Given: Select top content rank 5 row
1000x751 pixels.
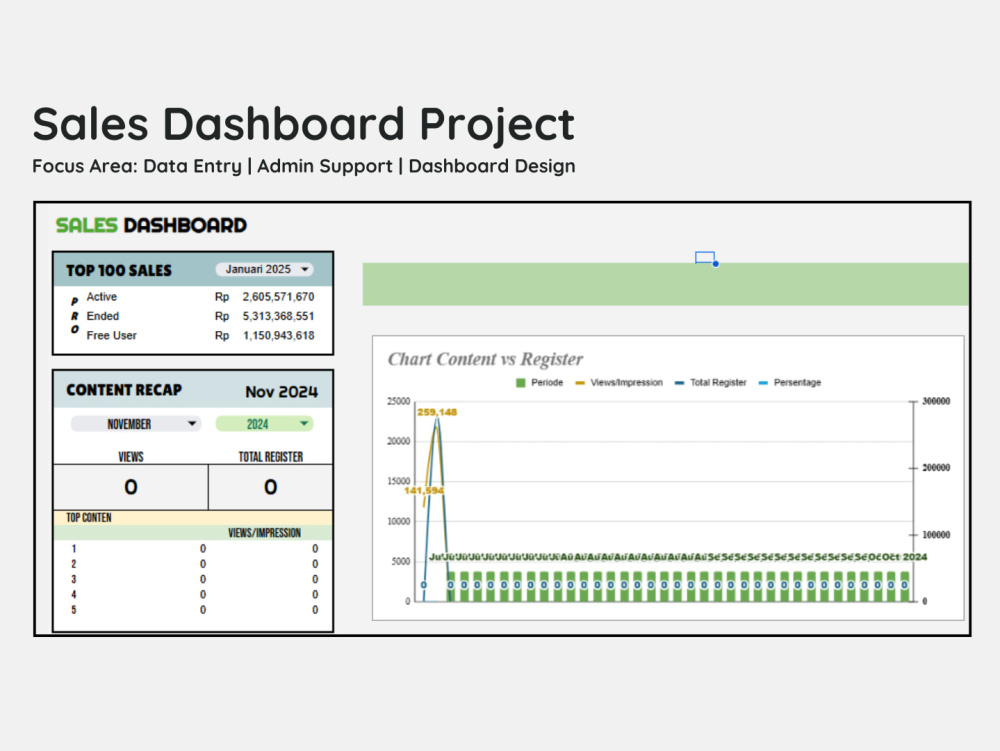Looking at the screenshot, I should coord(193,610).
